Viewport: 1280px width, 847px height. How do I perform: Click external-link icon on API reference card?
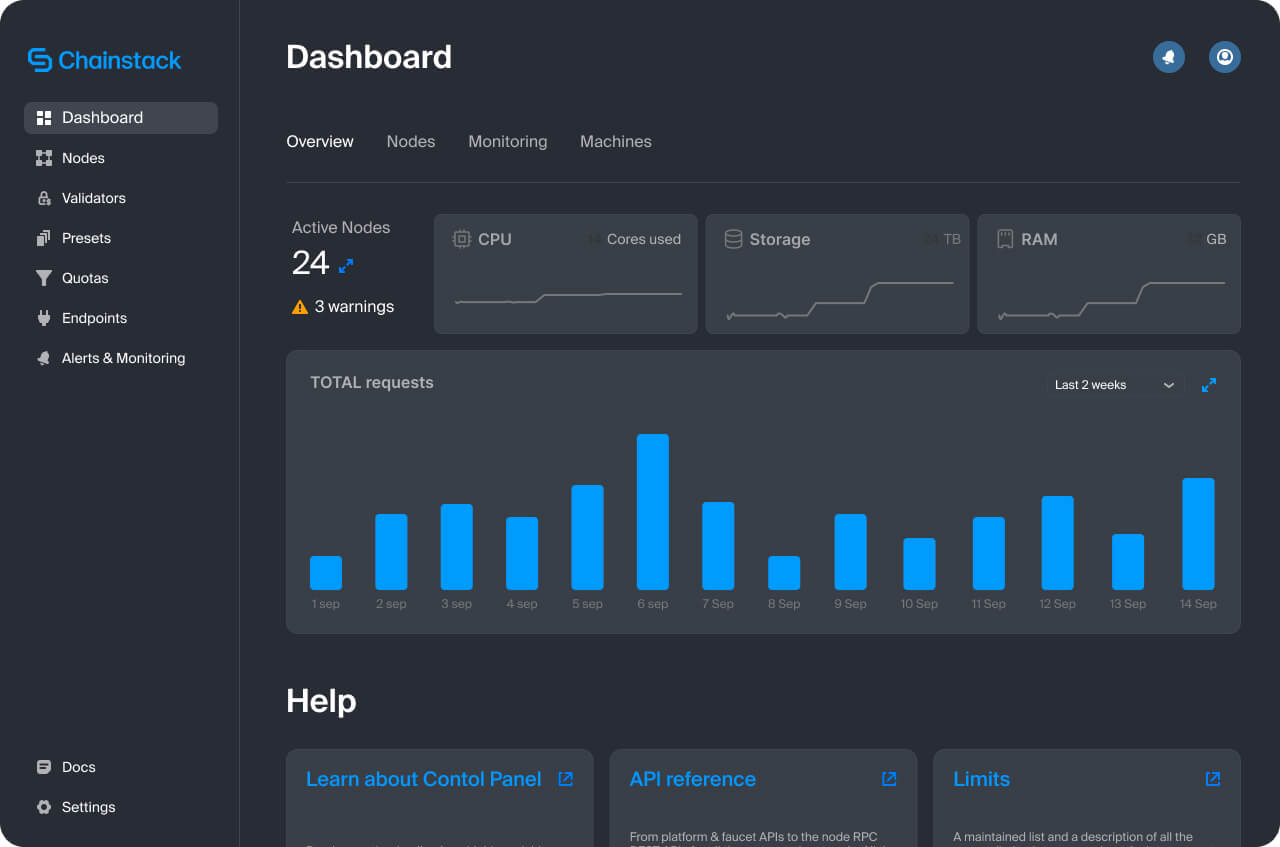point(889,779)
